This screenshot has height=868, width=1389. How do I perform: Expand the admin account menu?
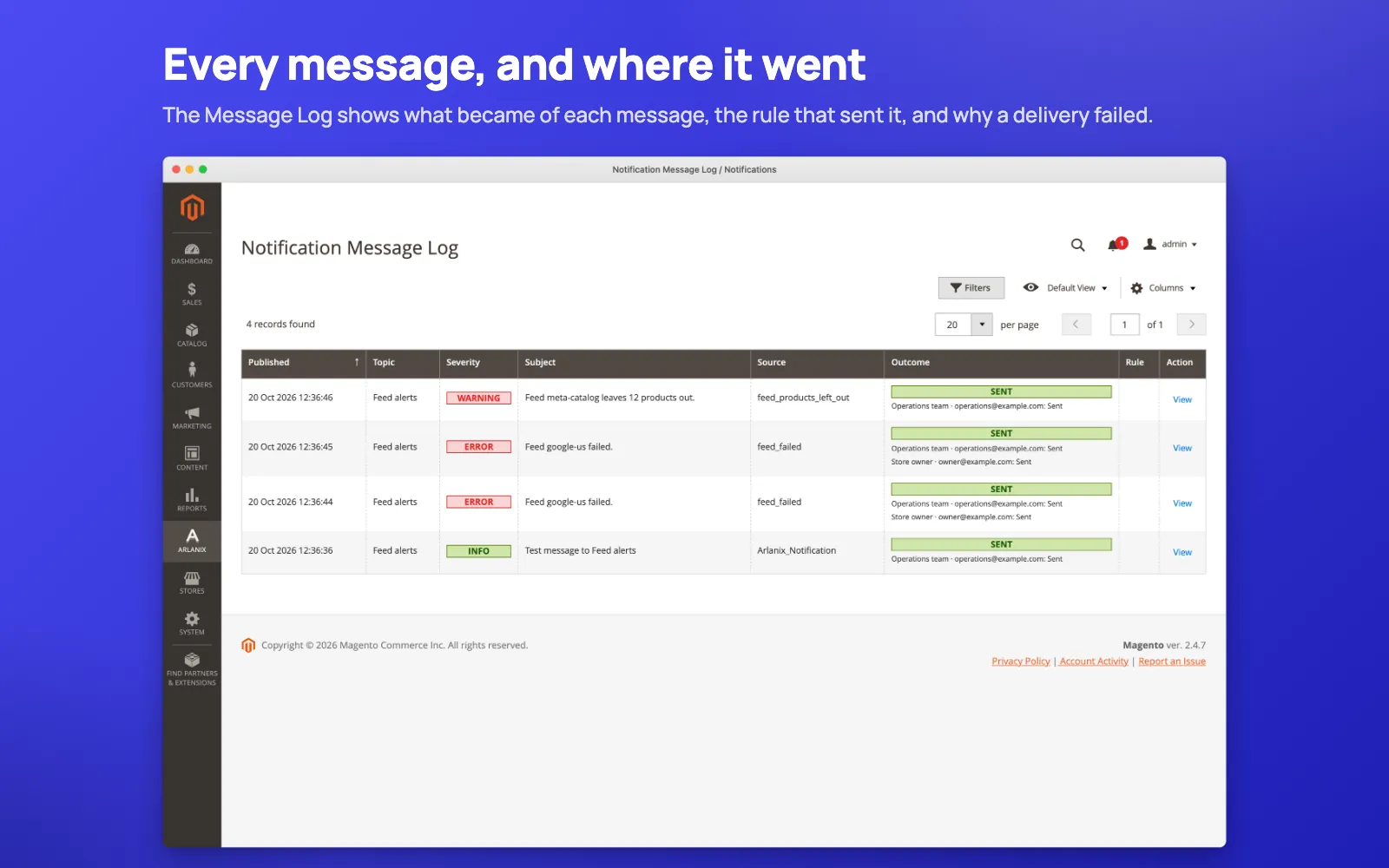pyautogui.click(x=1170, y=245)
